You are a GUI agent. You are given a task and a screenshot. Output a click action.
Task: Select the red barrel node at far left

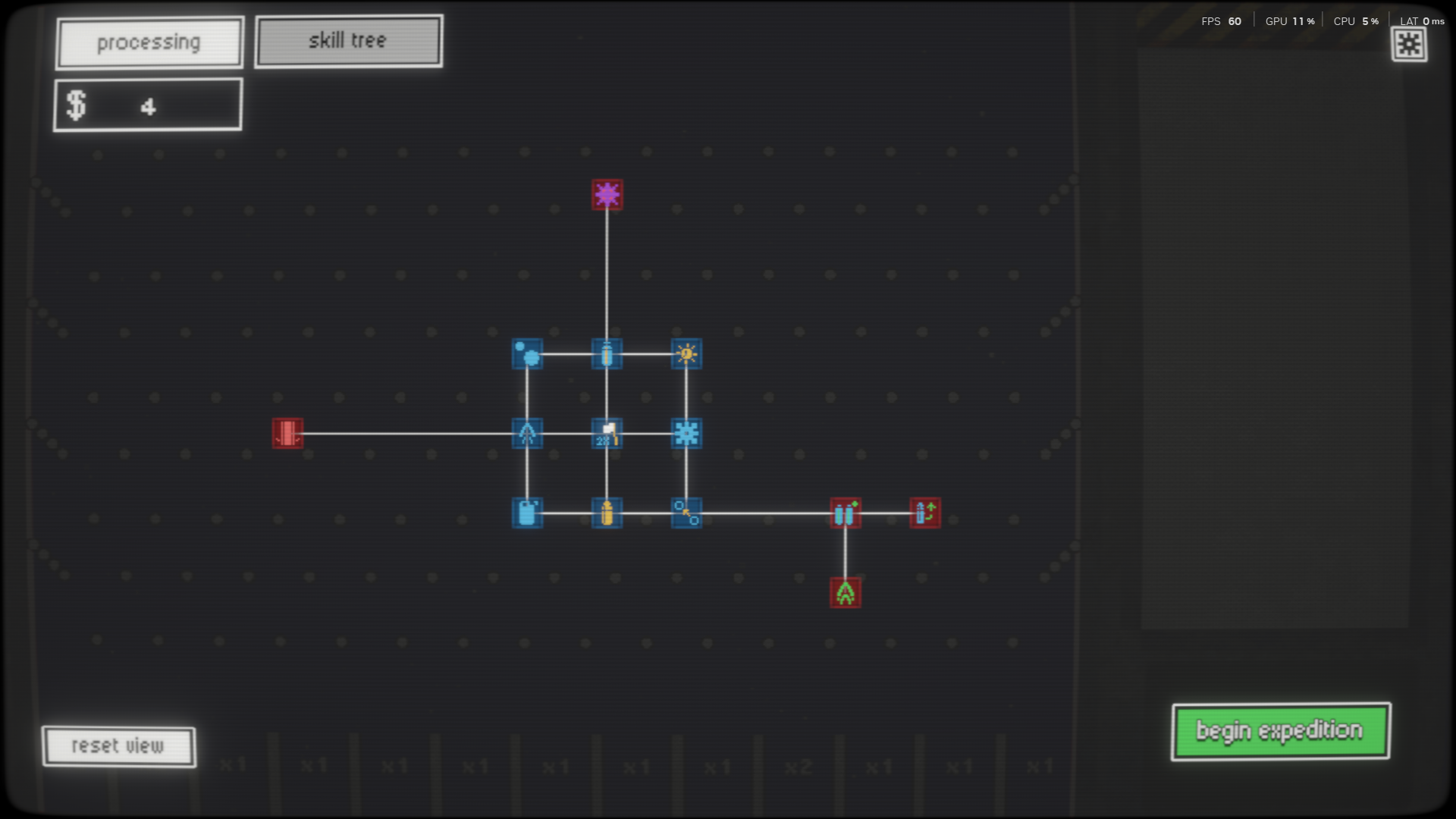(287, 433)
